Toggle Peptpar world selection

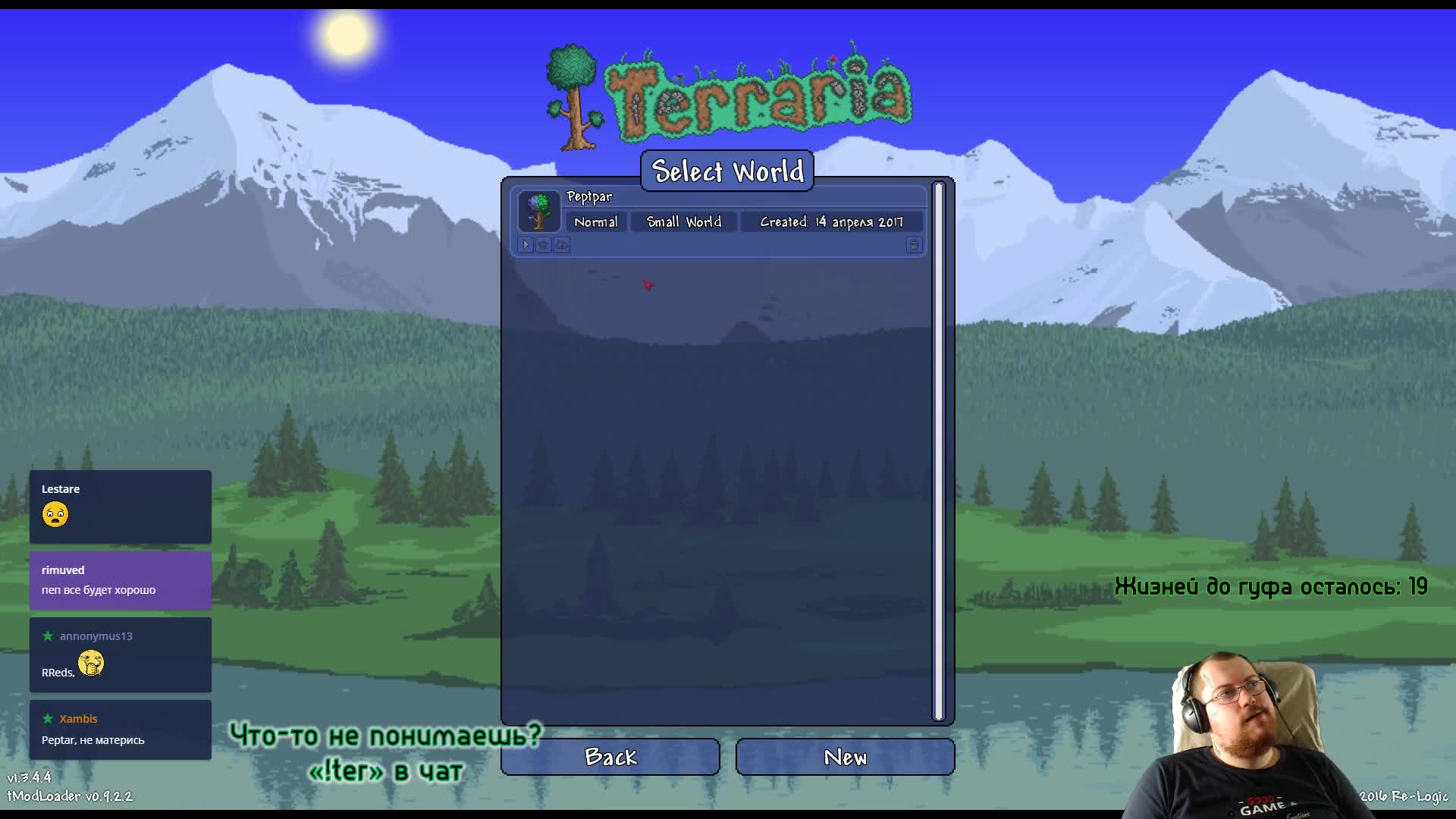tap(718, 210)
